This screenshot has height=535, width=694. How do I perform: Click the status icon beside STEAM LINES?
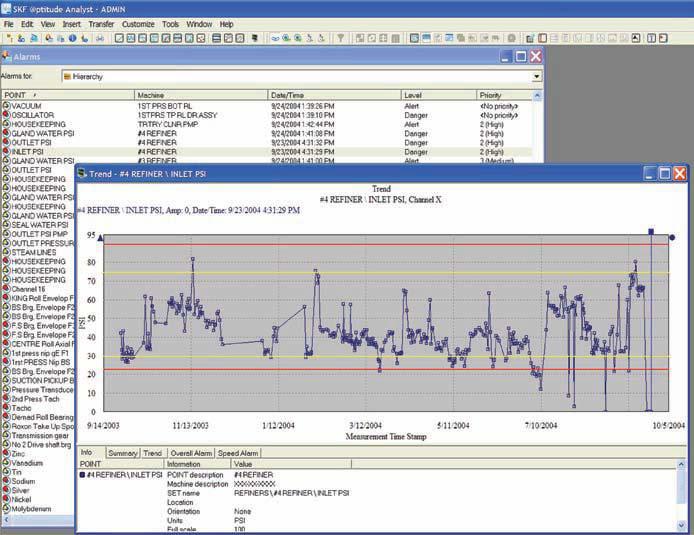(6, 252)
